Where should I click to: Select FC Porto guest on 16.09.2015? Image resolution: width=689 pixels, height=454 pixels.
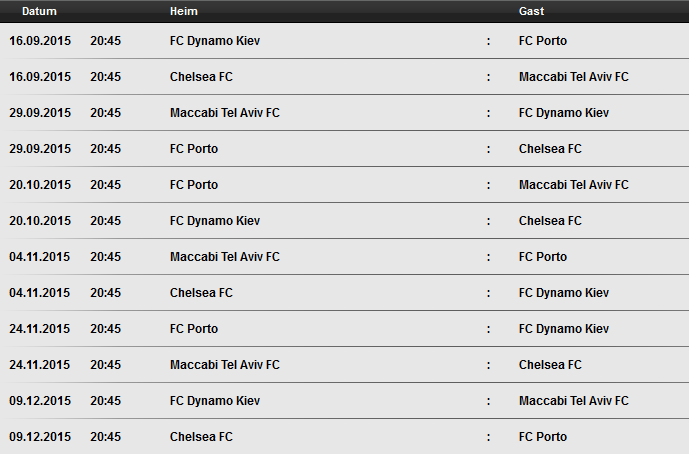[x=543, y=41]
